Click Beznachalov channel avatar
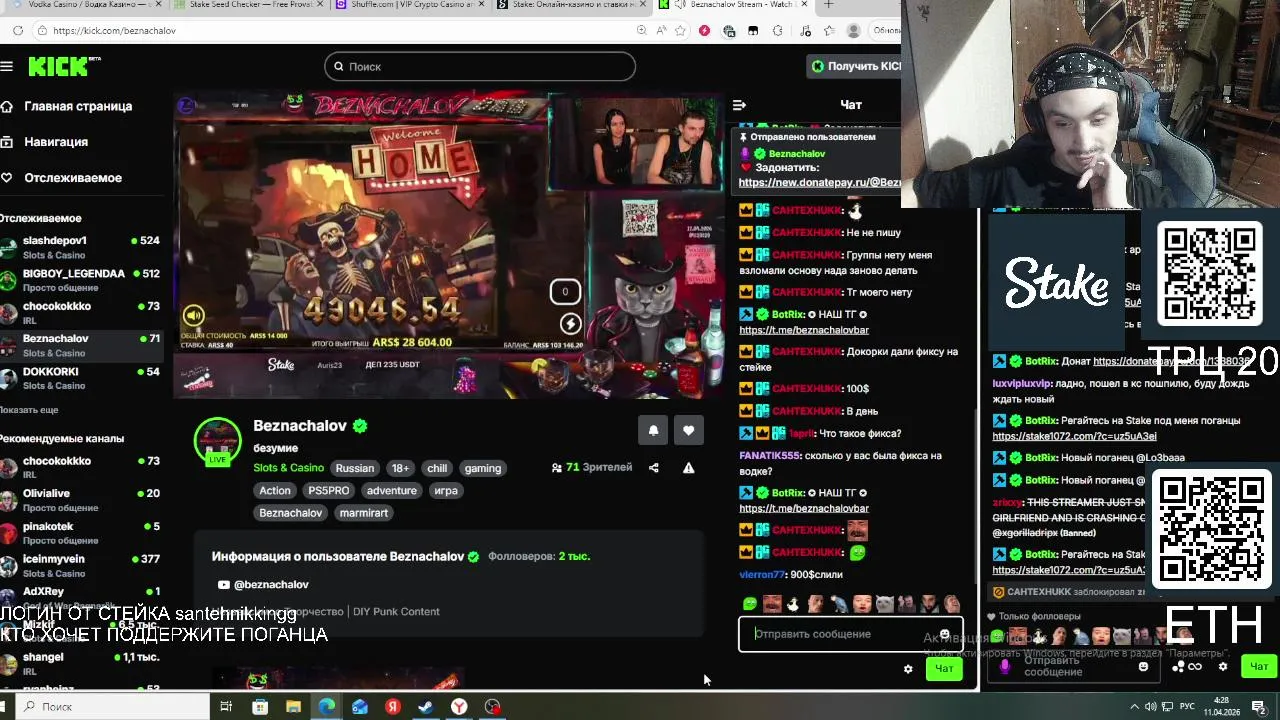 pyautogui.click(x=217, y=441)
